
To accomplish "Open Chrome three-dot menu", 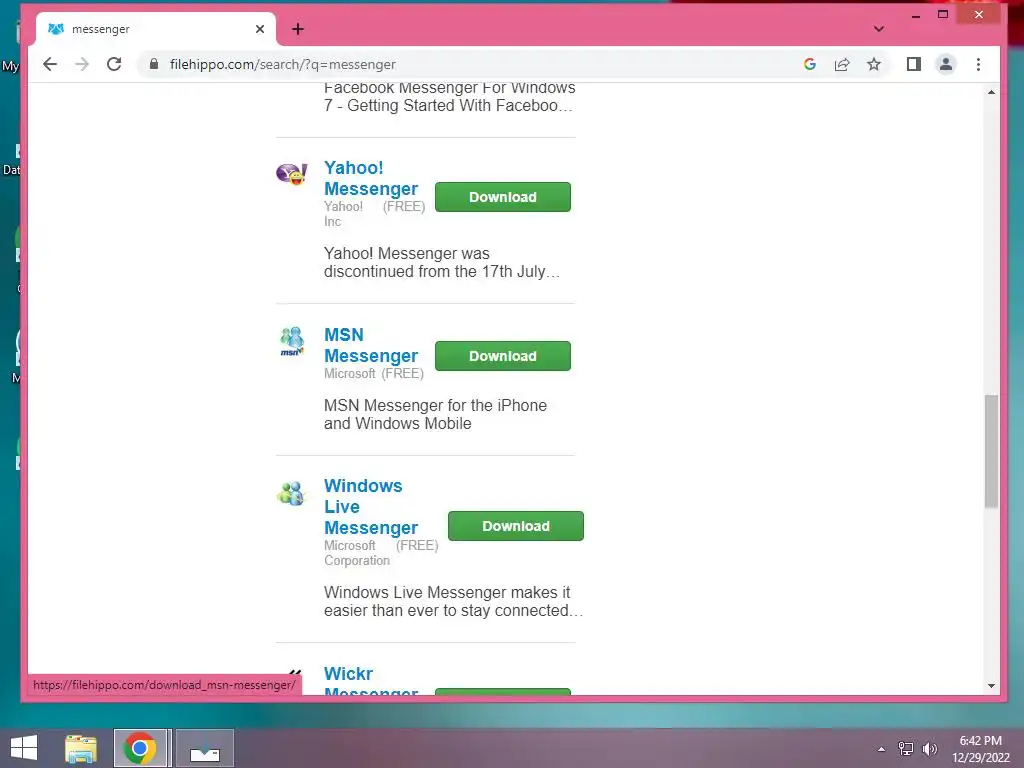I will pos(978,64).
